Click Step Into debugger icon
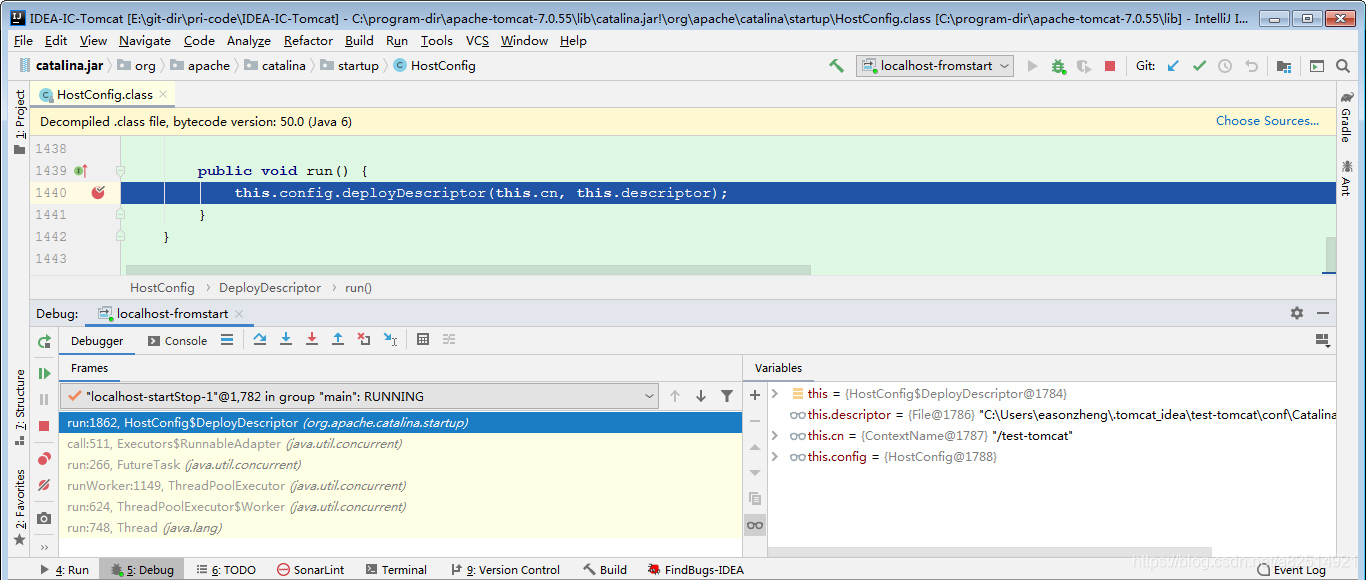The image size is (1366, 580). point(286,340)
